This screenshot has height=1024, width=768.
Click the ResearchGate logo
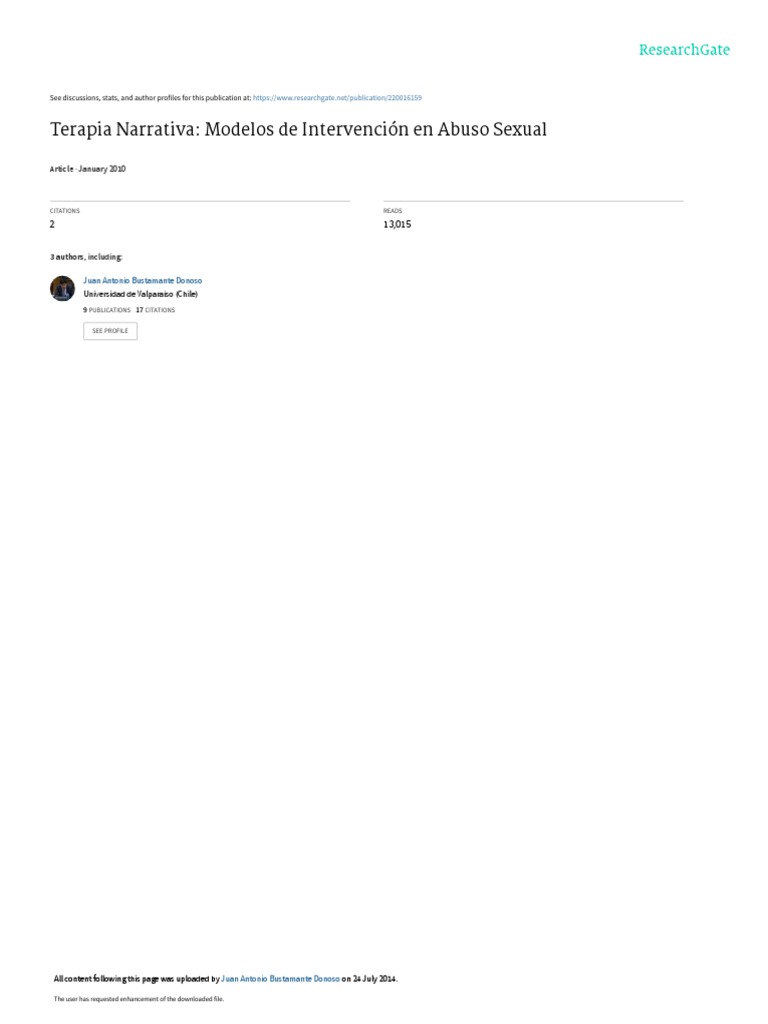(684, 50)
